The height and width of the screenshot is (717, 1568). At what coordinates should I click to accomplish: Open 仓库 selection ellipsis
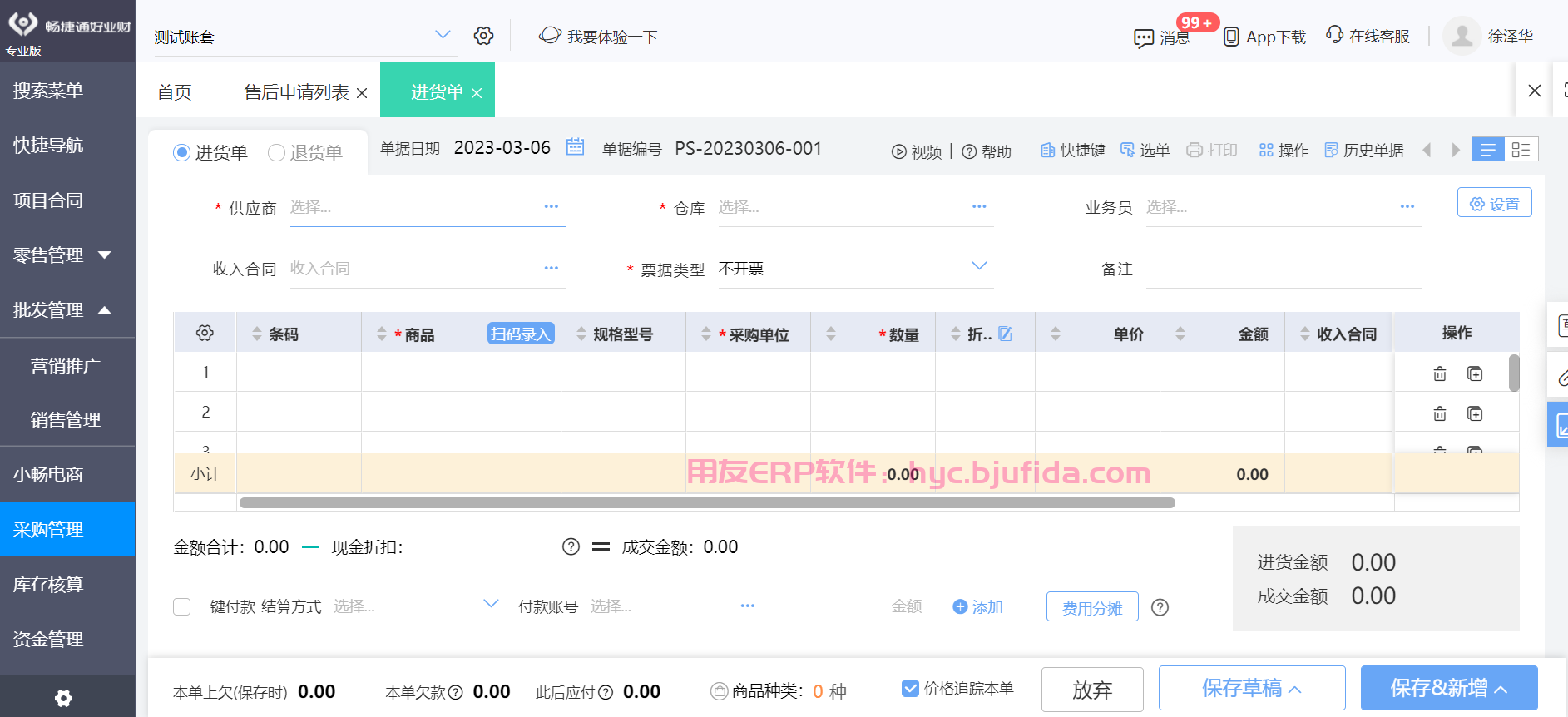[x=979, y=206]
